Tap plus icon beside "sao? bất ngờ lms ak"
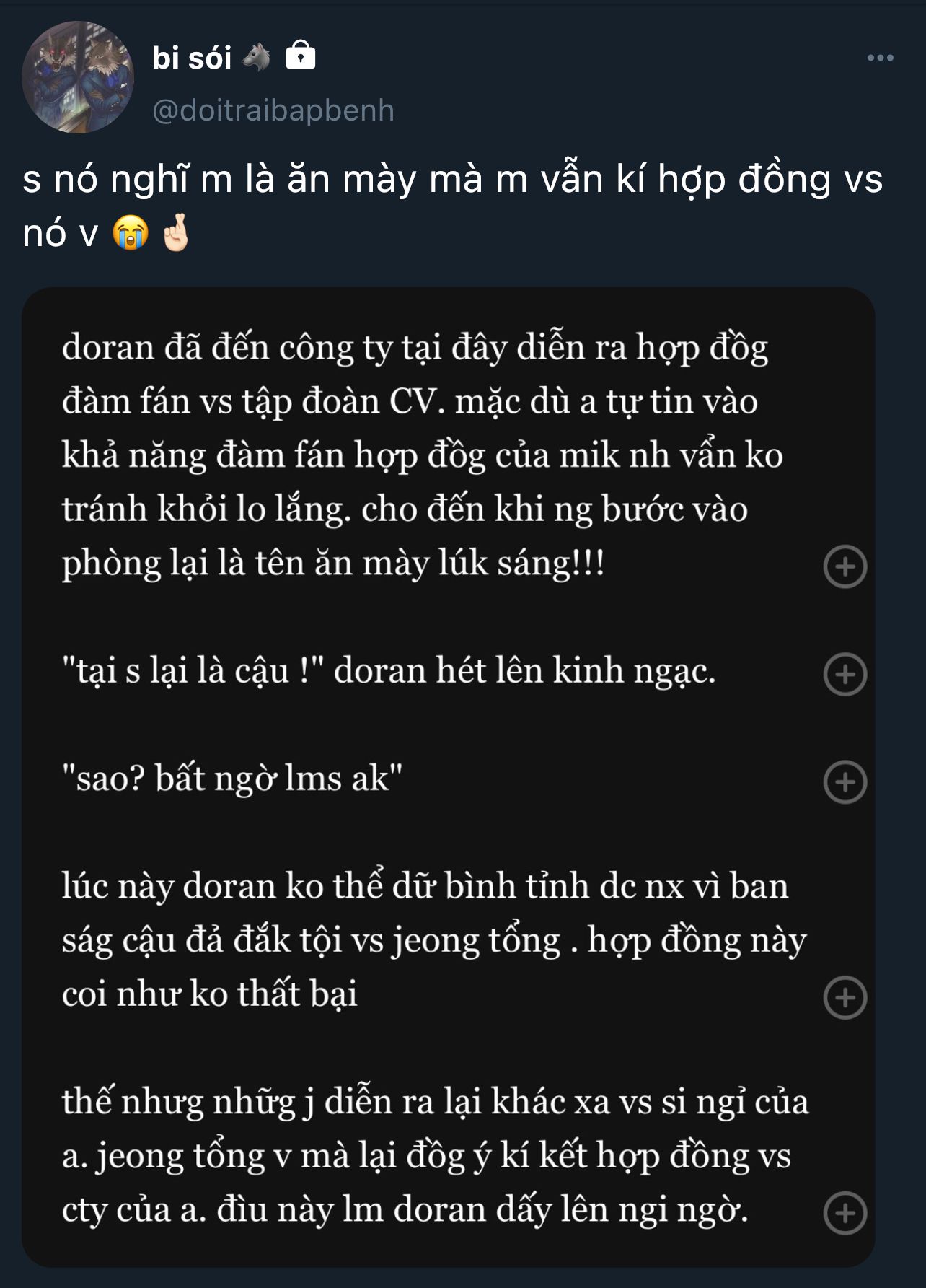926x1288 pixels. tap(845, 781)
